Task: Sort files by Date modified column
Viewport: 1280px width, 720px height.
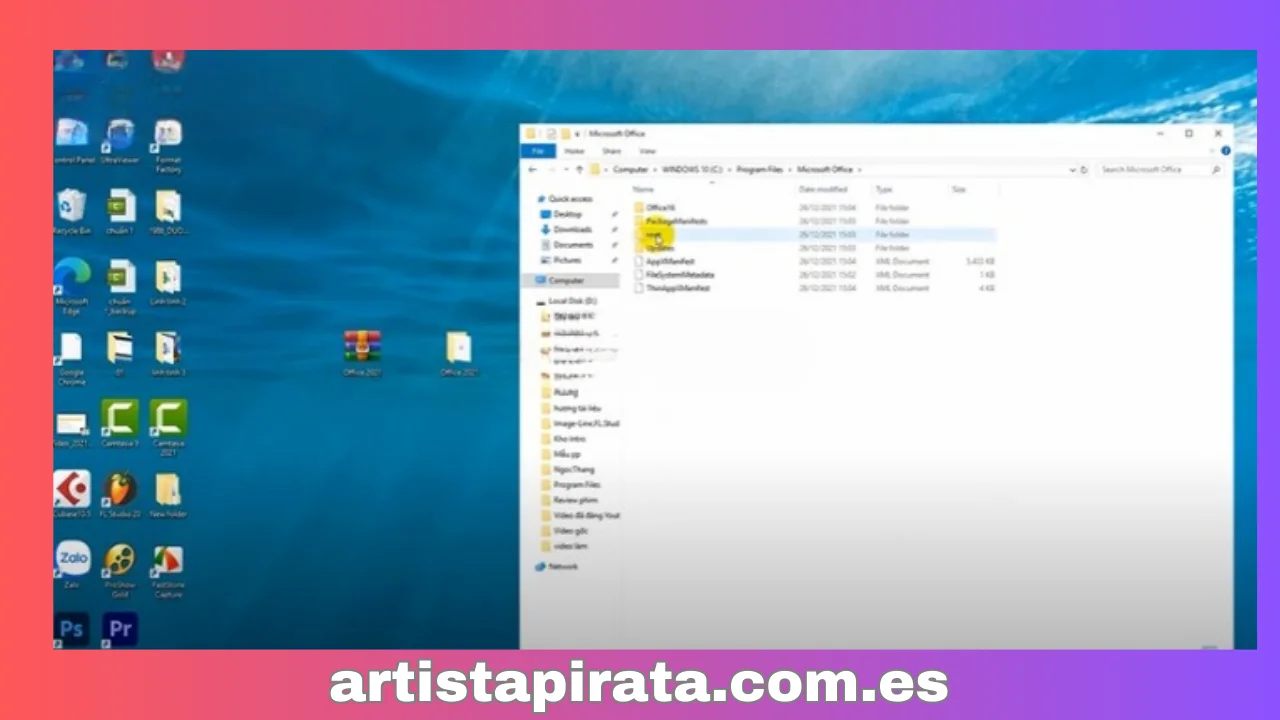Action: pos(822,189)
